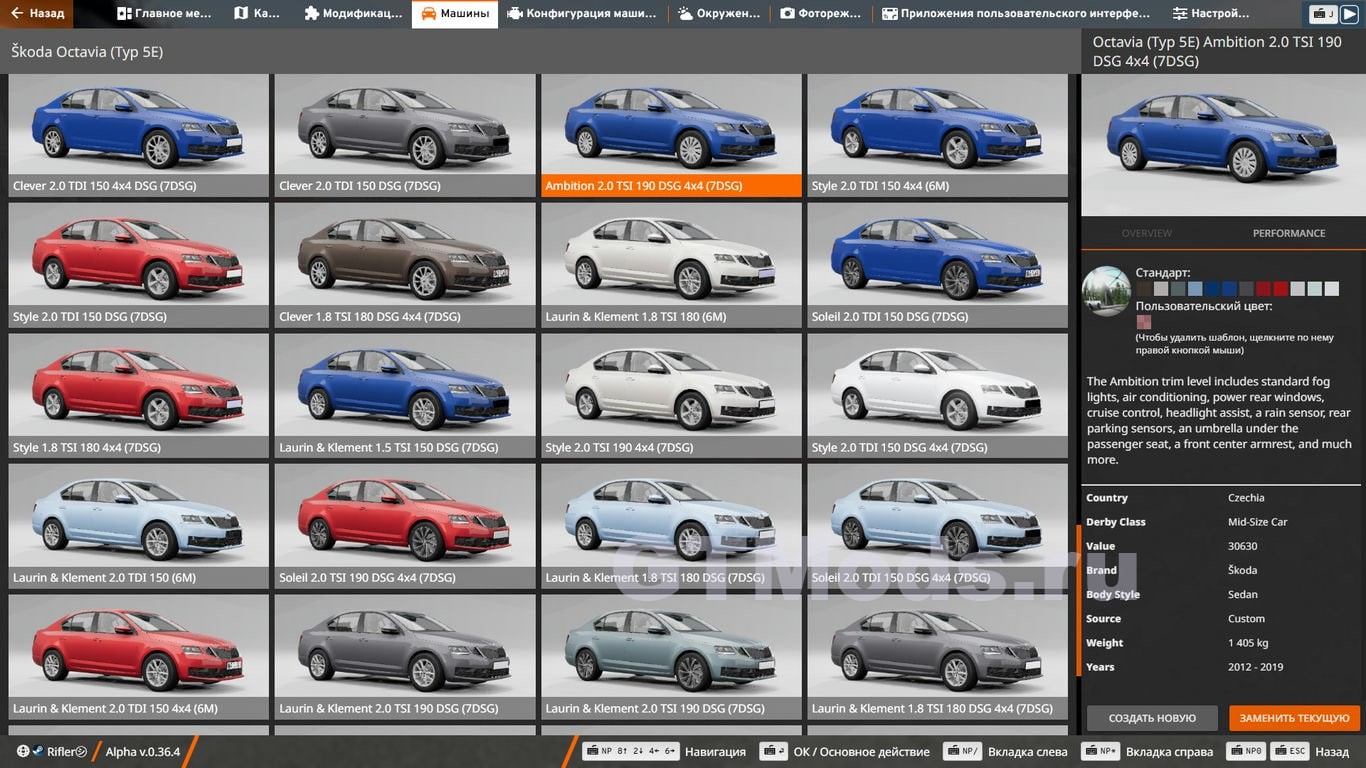Select highlighted Ambition 2.0 TSI 190 DSG 4x4
Screen dimensions: 1366x768
[x=671, y=135]
